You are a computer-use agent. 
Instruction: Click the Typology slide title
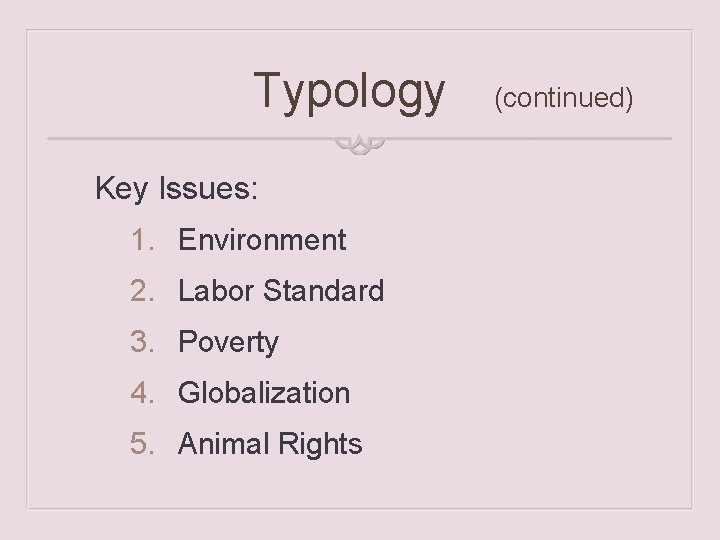tap(350, 91)
